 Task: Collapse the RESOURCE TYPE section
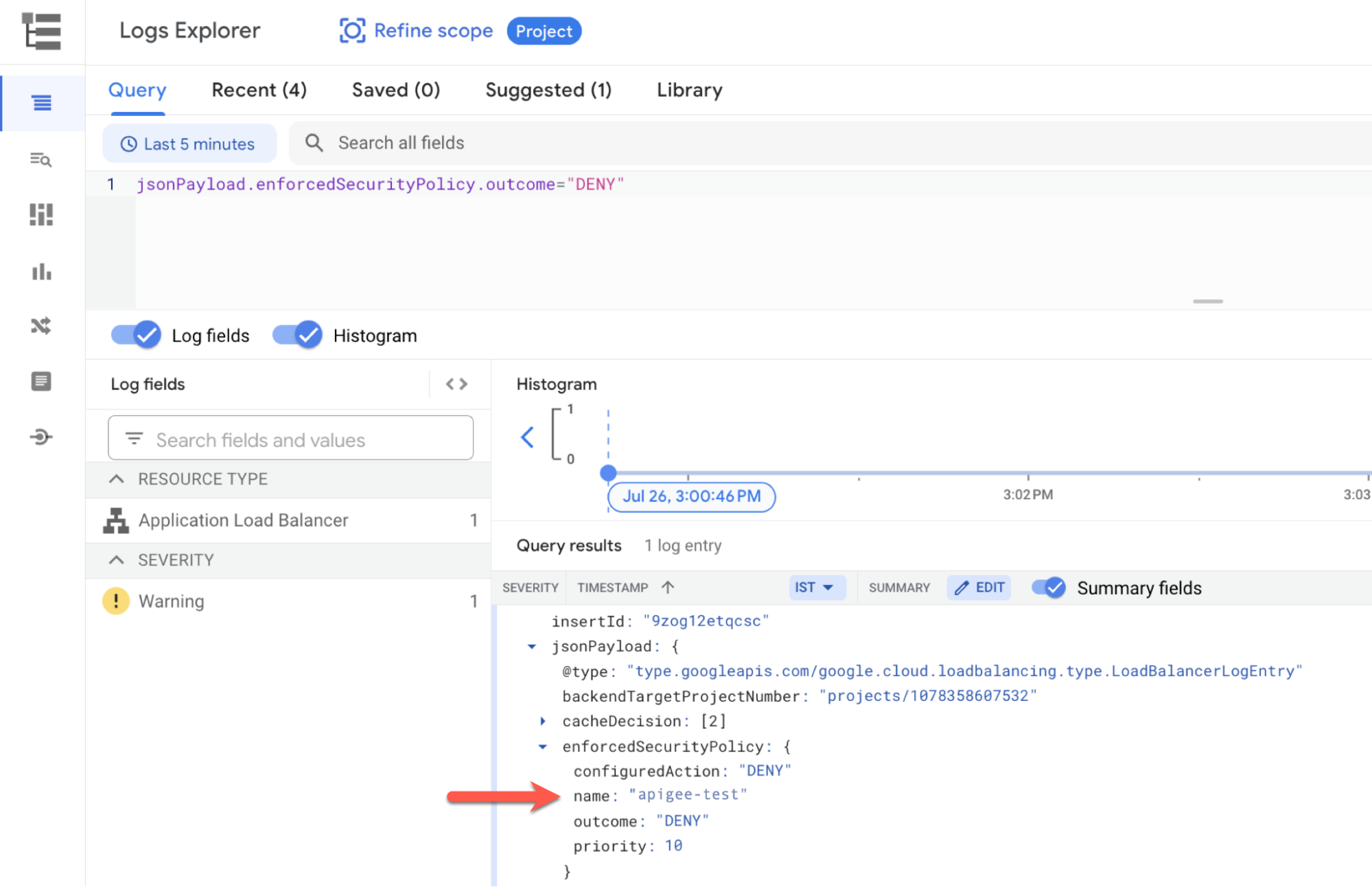117,479
